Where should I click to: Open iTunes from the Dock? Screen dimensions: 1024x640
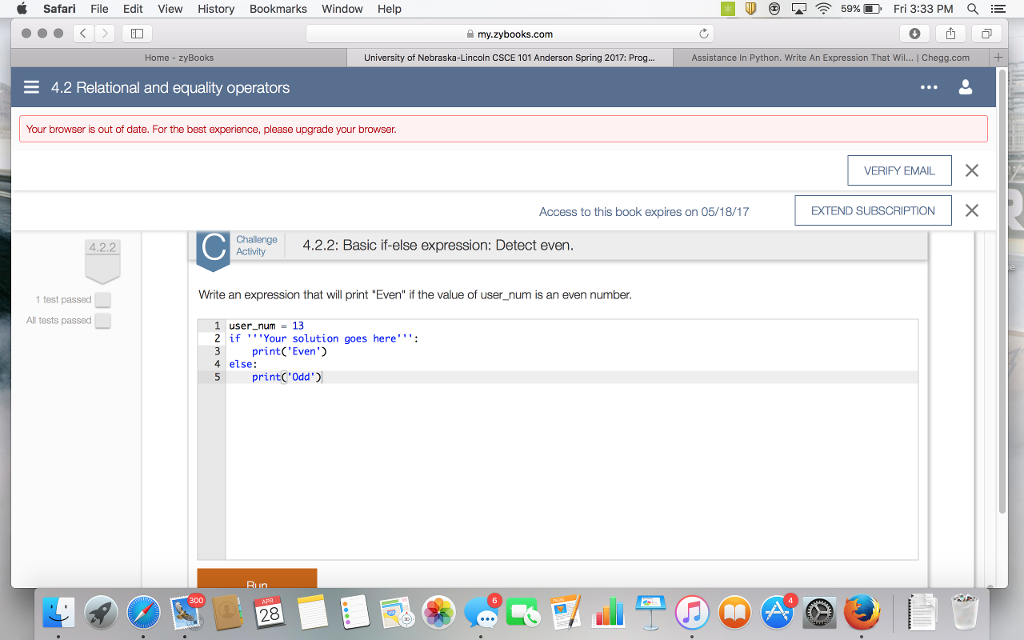tap(692, 613)
